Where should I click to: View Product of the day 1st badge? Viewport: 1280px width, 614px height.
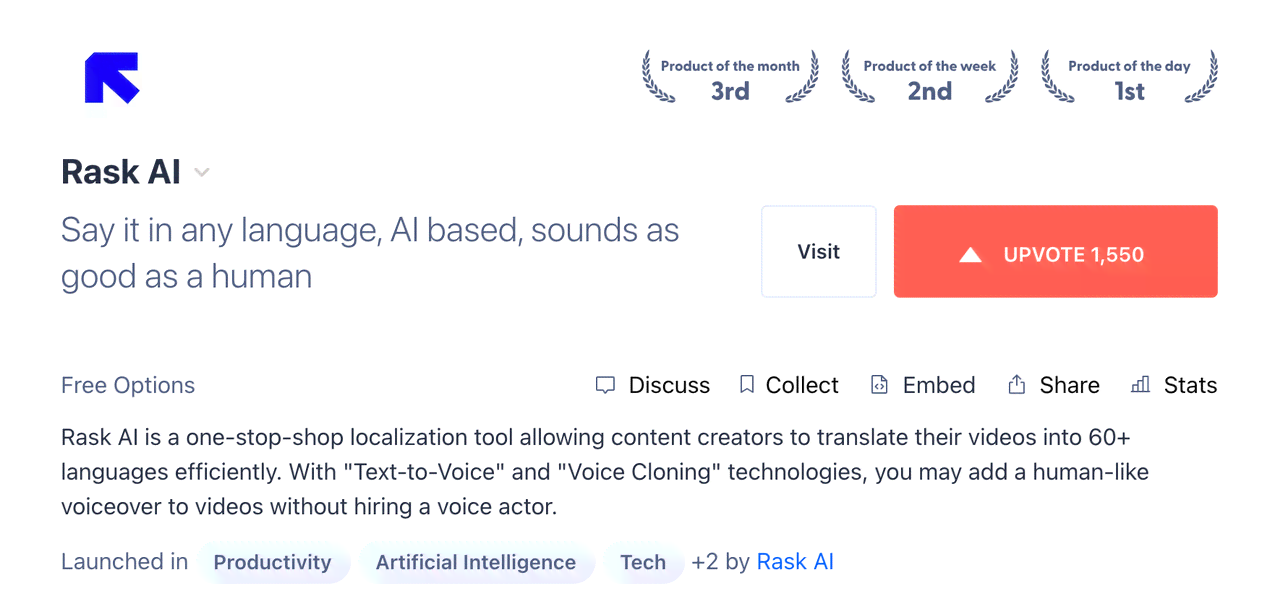pos(1130,78)
